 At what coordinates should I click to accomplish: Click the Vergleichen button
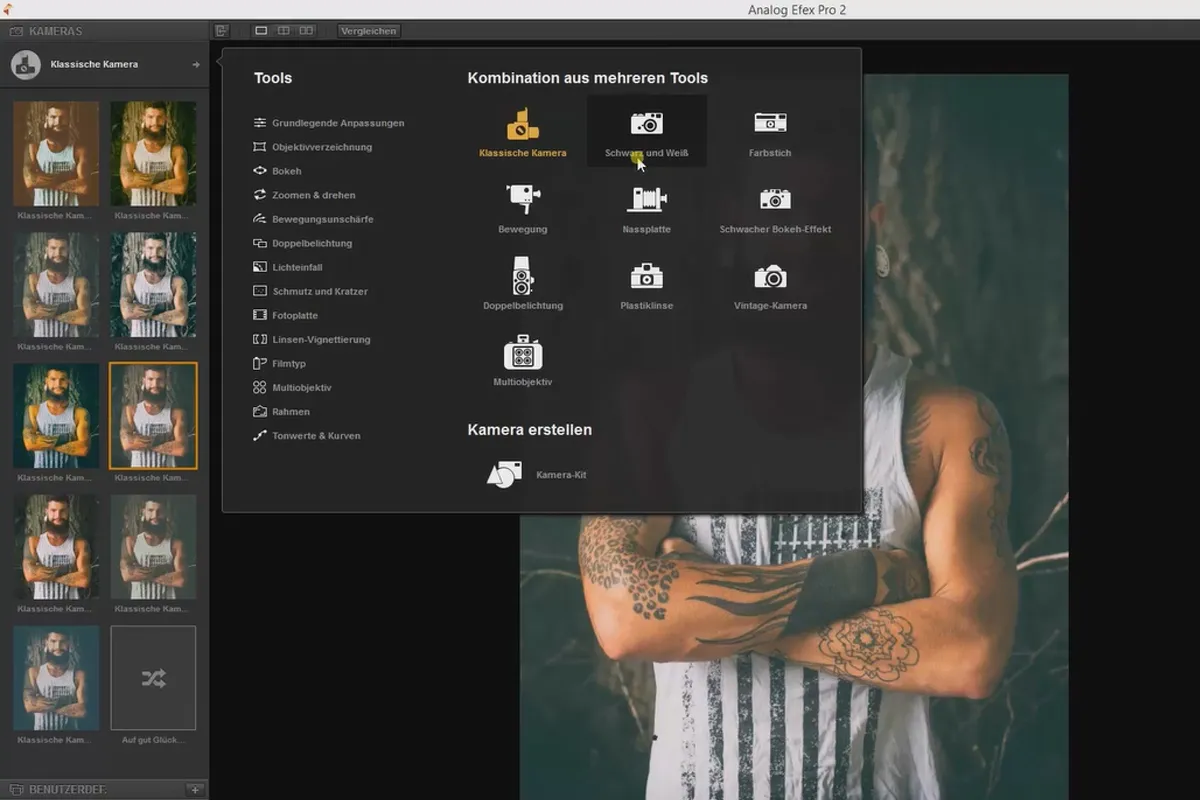(x=368, y=31)
